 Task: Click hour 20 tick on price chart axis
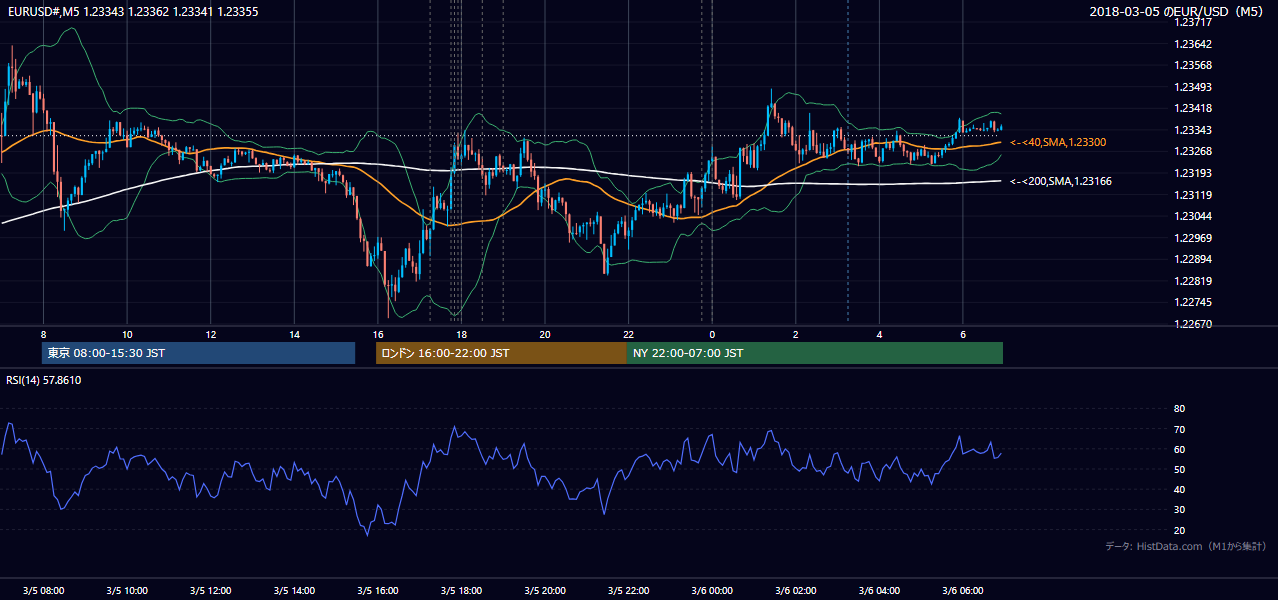click(x=545, y=334)
